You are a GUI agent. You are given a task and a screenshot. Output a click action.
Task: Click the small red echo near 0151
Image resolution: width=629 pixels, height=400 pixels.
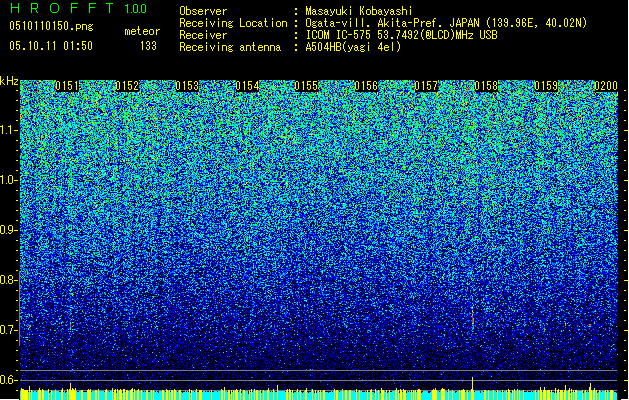tap(71, 326)
